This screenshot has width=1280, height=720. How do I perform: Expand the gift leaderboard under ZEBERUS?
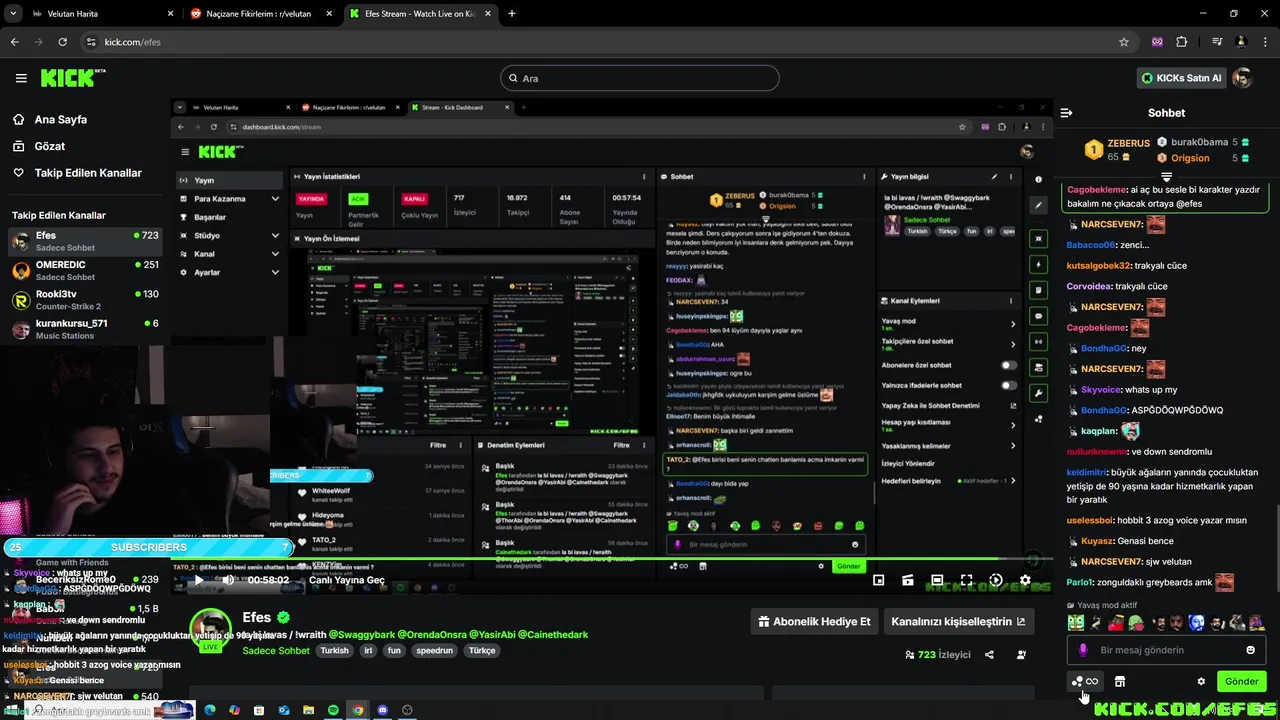click(x=1166, y=177)
